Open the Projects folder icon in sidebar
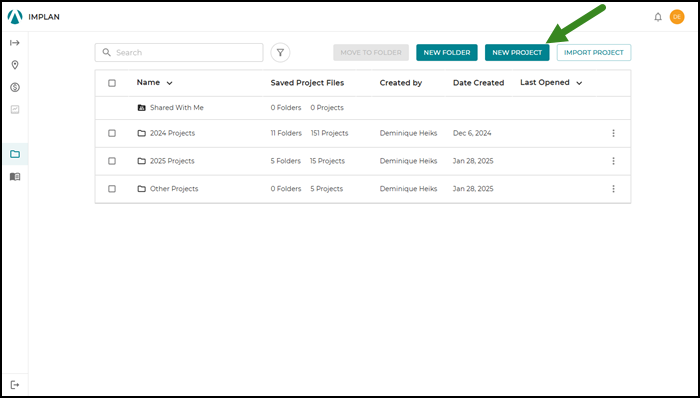 pos(15,154)
